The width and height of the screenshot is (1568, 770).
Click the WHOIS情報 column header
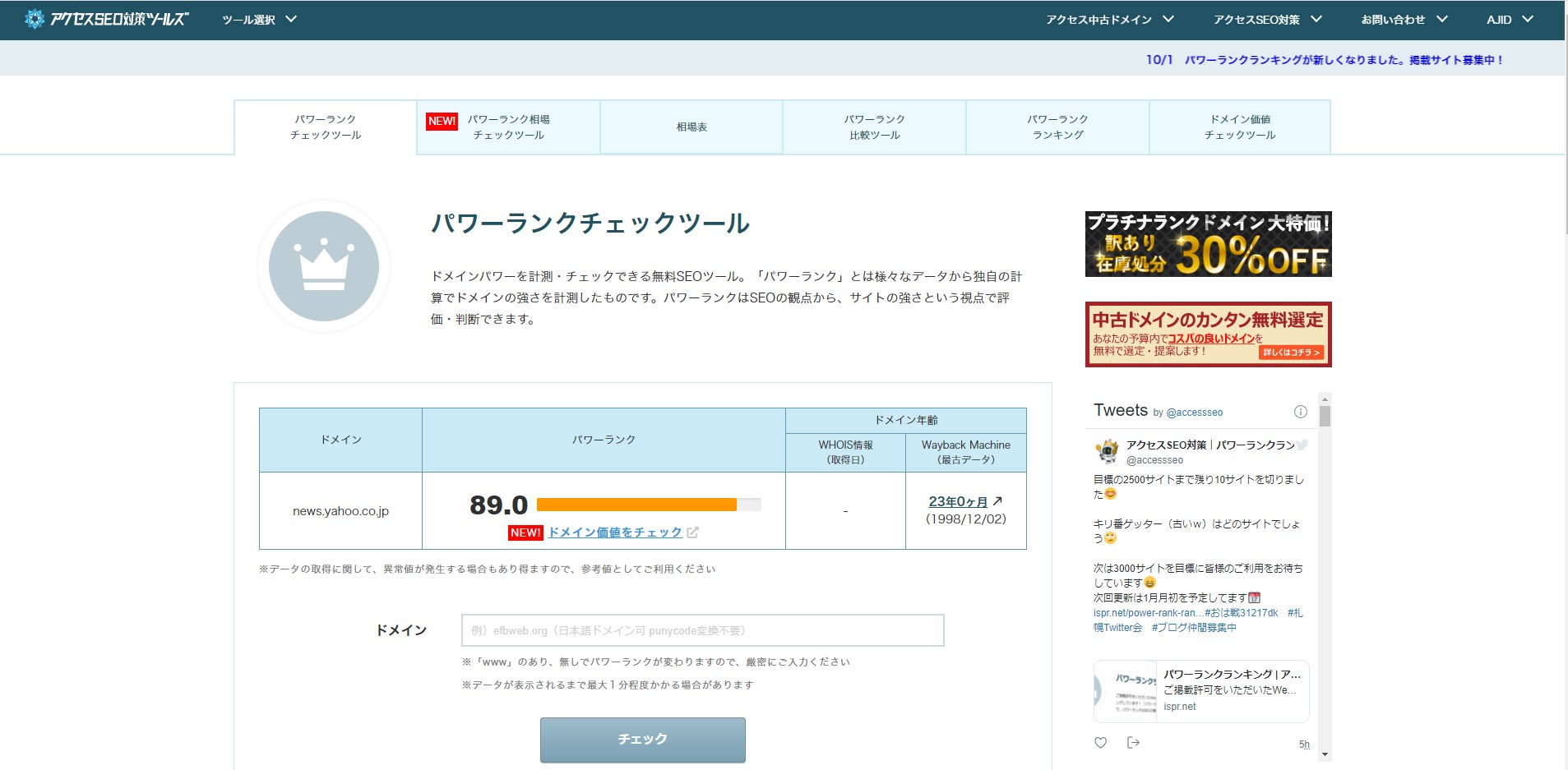coord(845,453)
